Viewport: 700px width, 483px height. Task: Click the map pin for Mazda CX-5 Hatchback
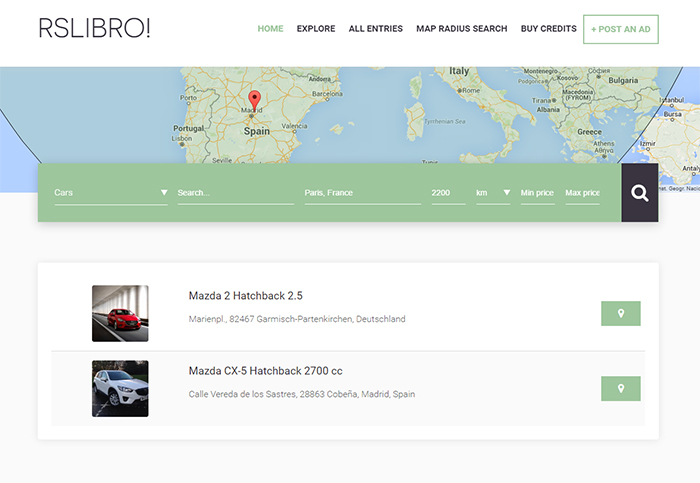pos(621,388)
